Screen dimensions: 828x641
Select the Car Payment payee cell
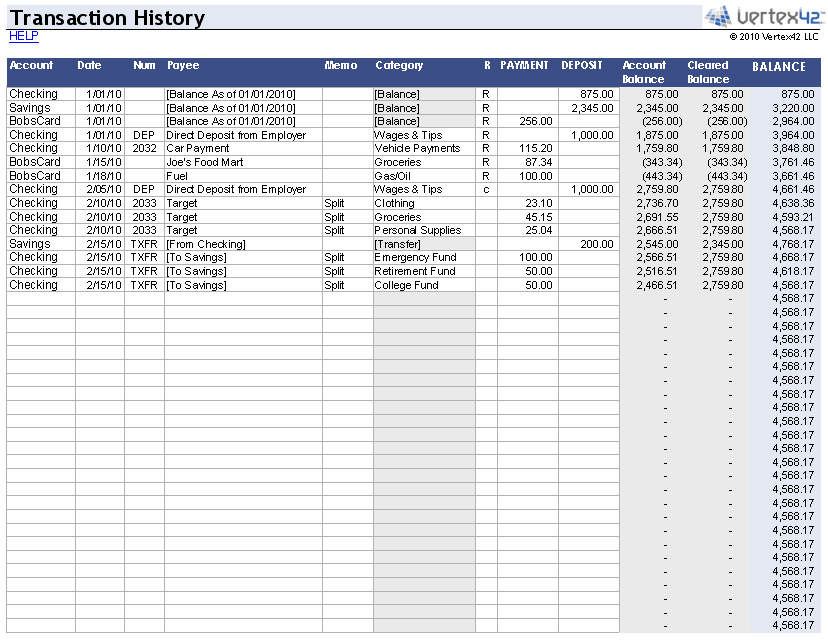[x=200, y=148]
